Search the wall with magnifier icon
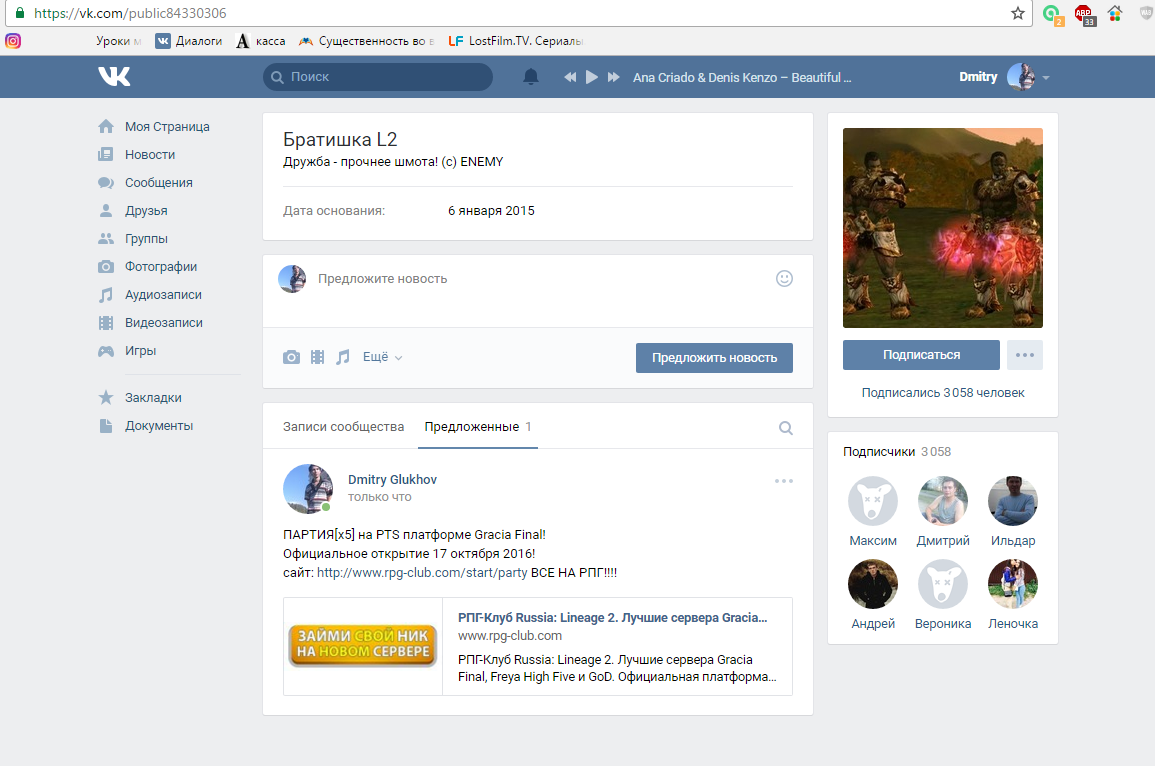This screenshot has height=766, width=1155. (786, 428)
